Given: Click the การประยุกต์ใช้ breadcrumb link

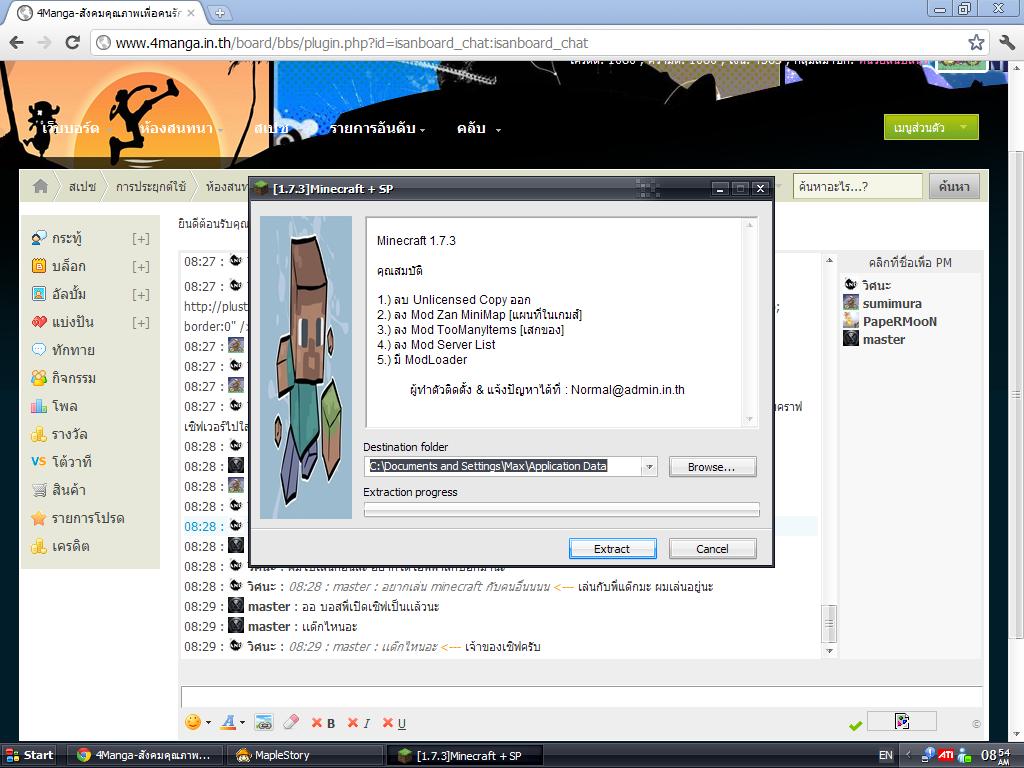Looking at the screenshot, I should click(x=151, y=187).
